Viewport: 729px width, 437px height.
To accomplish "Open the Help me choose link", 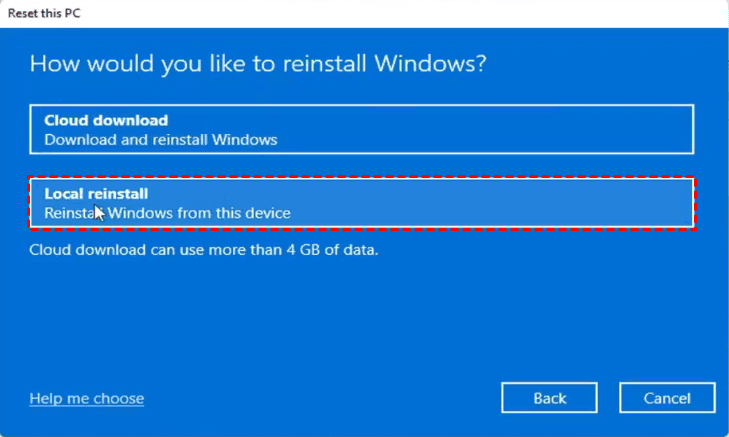I will click(87, 398).
